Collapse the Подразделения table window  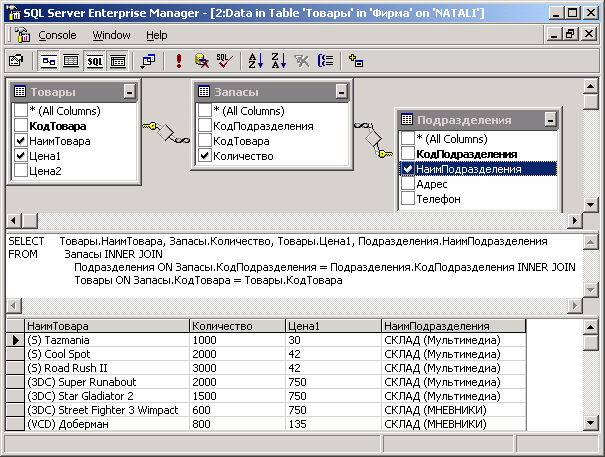[550, 120]
